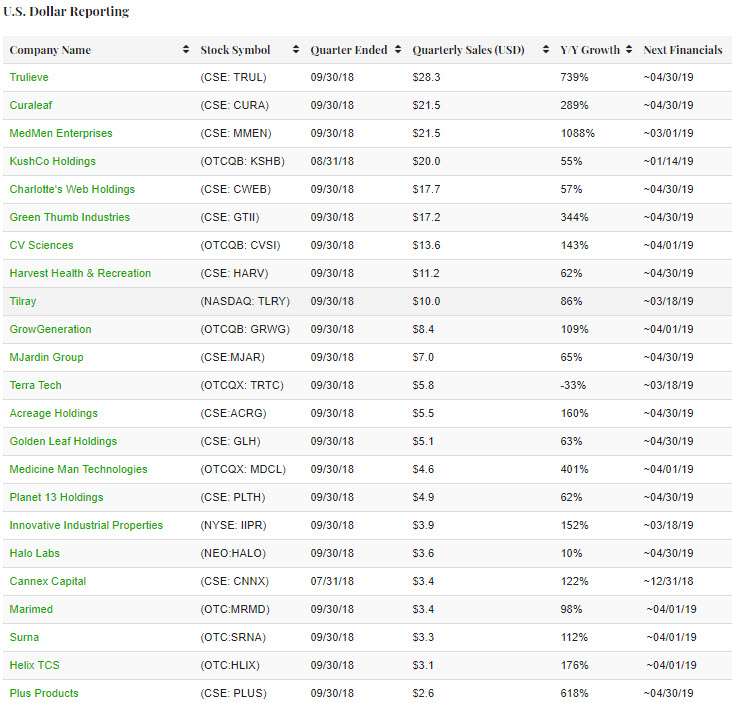Click the Next Financials column header
Viewport: 732px width, 703px height.
point(682,50)
